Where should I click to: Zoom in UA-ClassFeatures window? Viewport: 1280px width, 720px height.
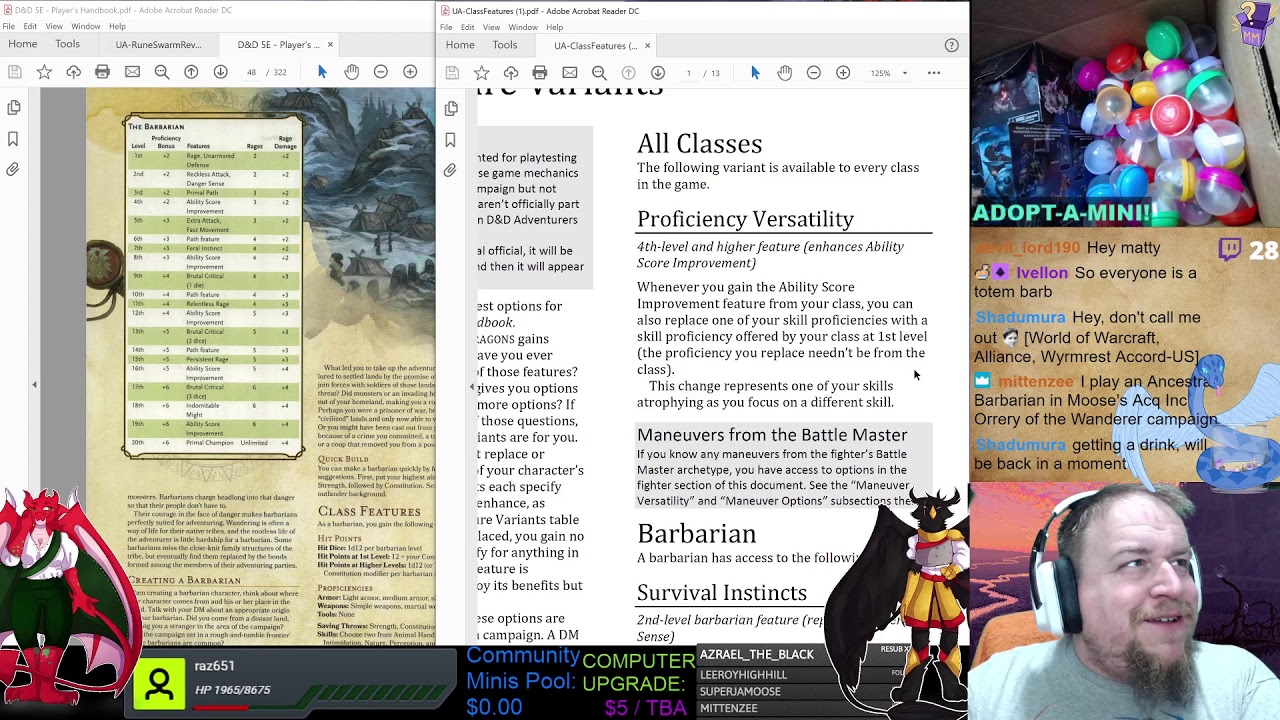coord(843,72)
